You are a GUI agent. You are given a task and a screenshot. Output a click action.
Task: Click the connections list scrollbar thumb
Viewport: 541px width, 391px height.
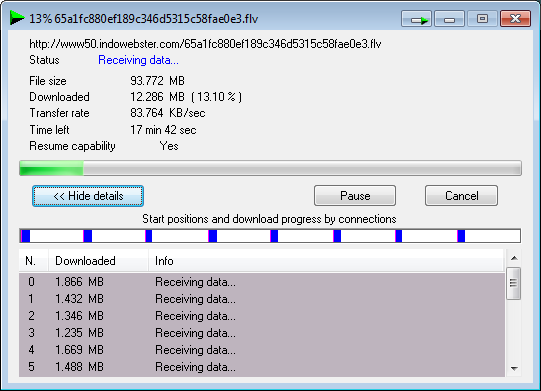point(514,283)
